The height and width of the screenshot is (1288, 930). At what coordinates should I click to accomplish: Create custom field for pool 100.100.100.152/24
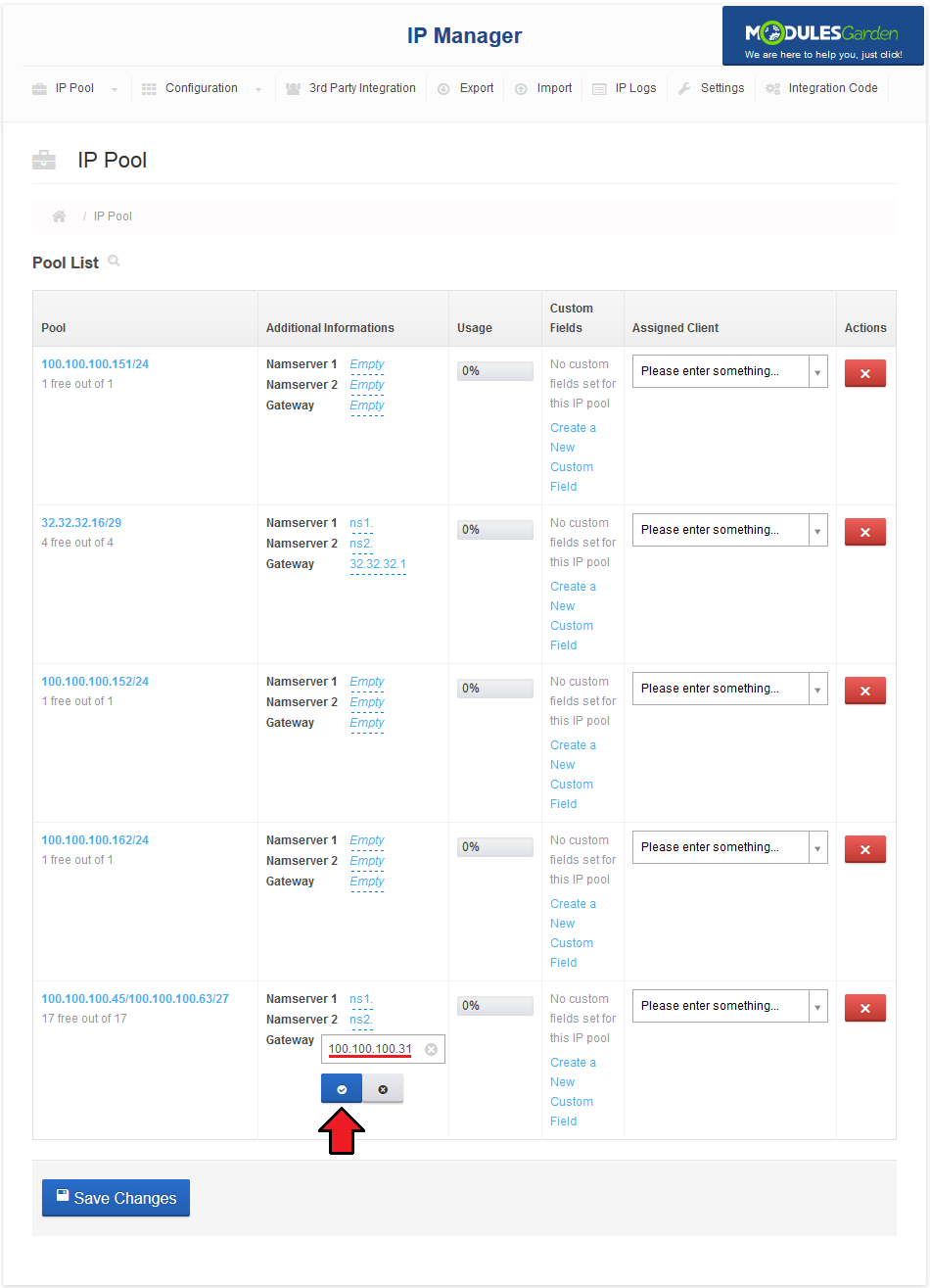[x=573, y=775]
